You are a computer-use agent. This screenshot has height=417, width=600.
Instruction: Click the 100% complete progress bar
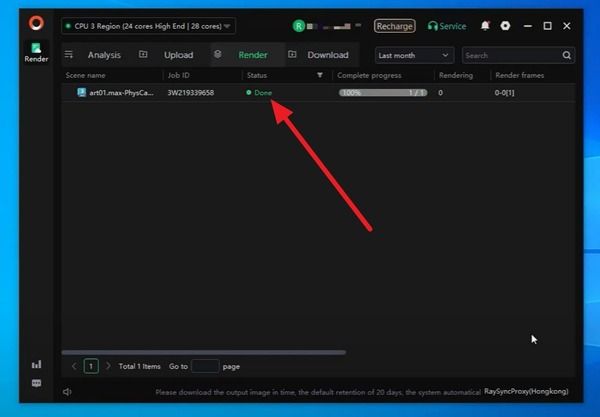click(383, 93)
